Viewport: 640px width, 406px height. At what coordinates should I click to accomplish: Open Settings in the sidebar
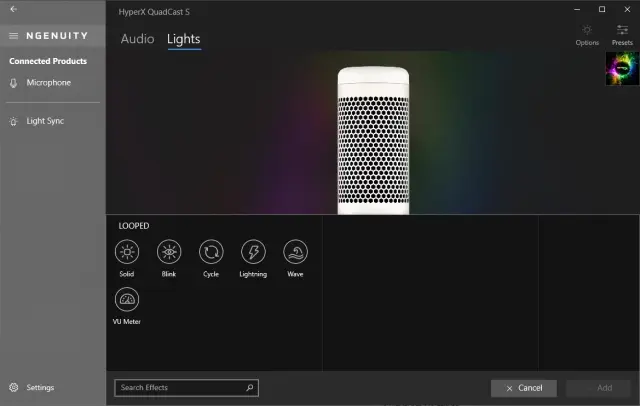(40, 388)
